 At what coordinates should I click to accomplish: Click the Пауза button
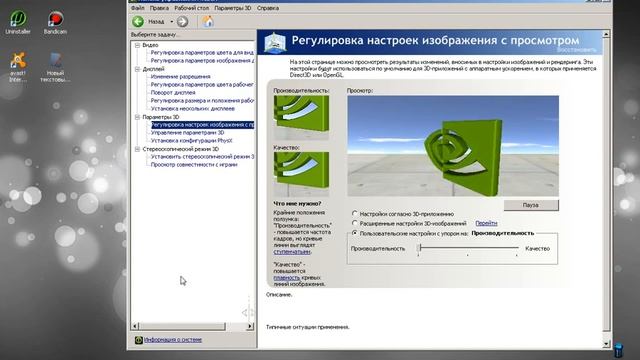click(x=531, y=205)
